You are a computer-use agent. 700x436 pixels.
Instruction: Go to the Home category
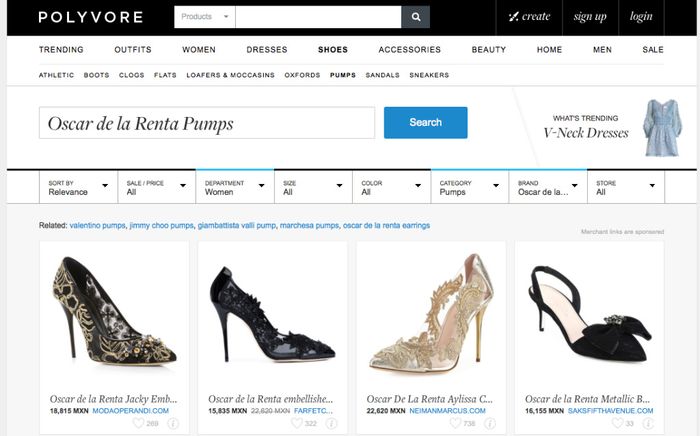click(x=549, y=50)
